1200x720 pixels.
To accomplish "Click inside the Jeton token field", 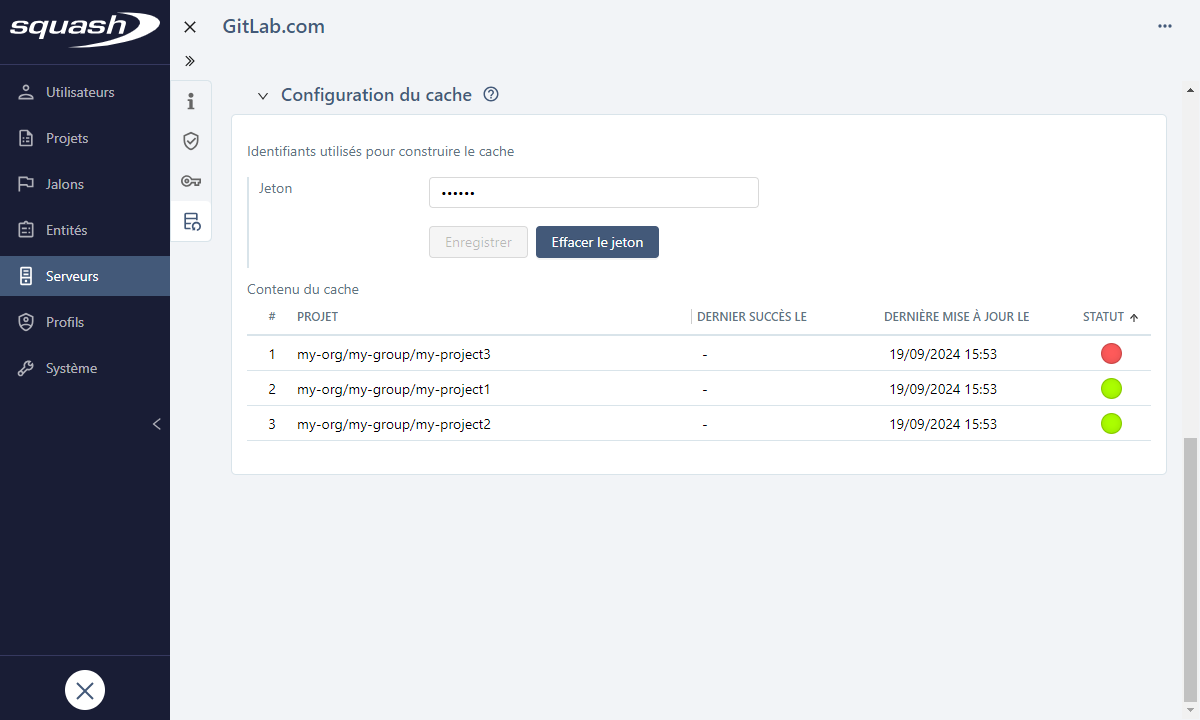I will 593,192.
